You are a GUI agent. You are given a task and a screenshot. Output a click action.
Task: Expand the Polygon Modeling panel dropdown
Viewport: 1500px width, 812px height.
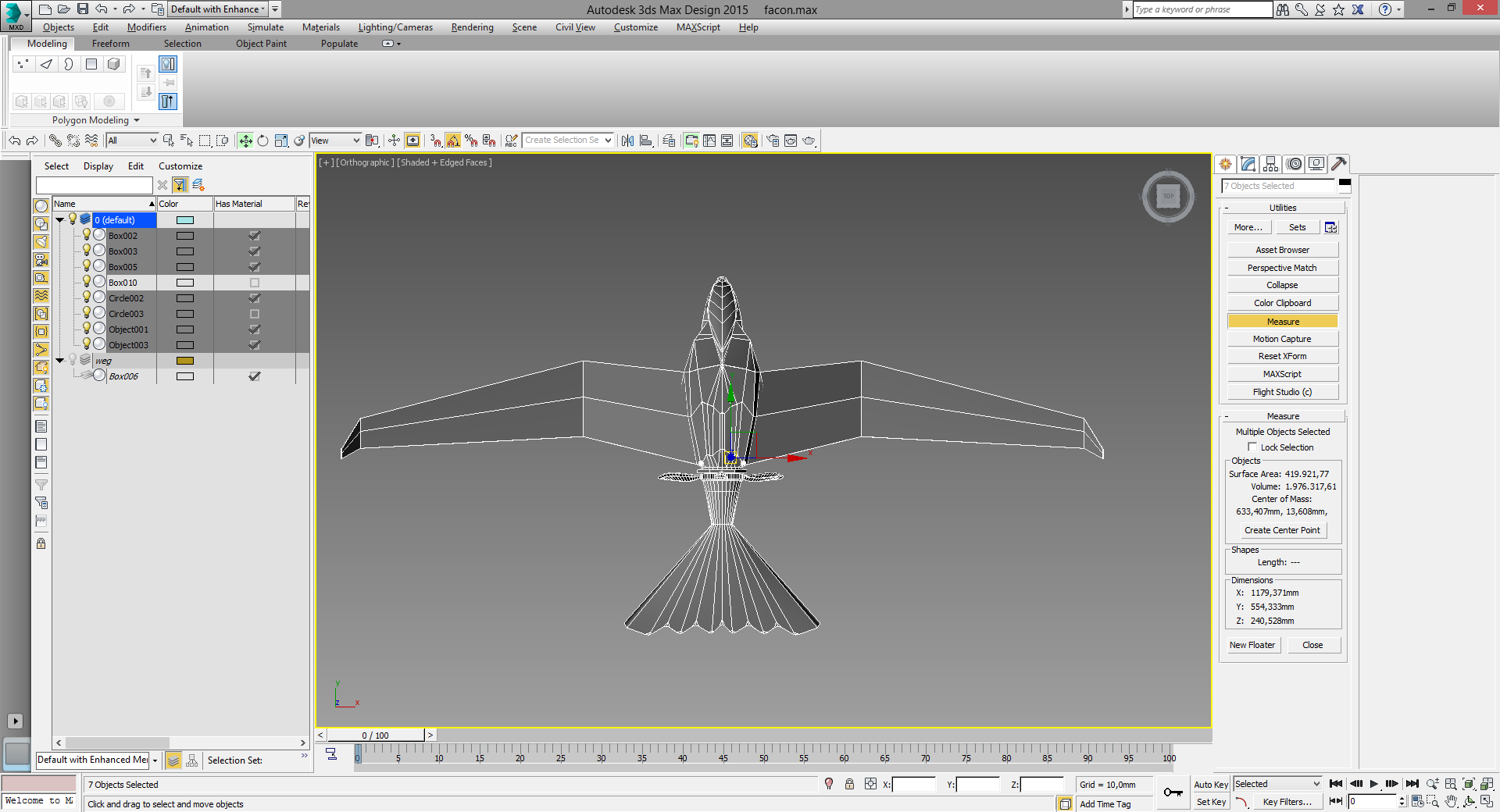coord(136,120)
